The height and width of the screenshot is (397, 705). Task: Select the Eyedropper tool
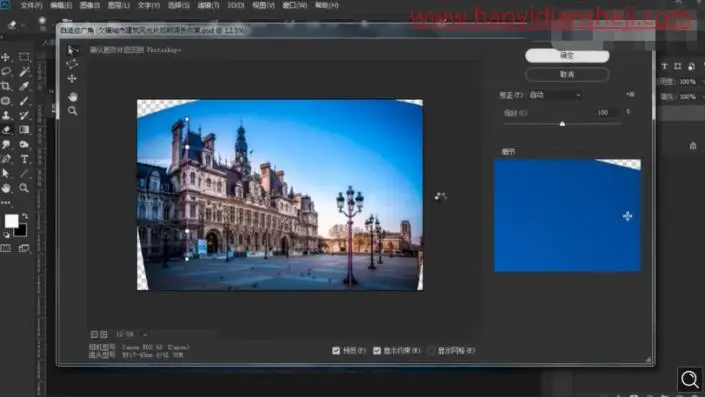(24, 86)
